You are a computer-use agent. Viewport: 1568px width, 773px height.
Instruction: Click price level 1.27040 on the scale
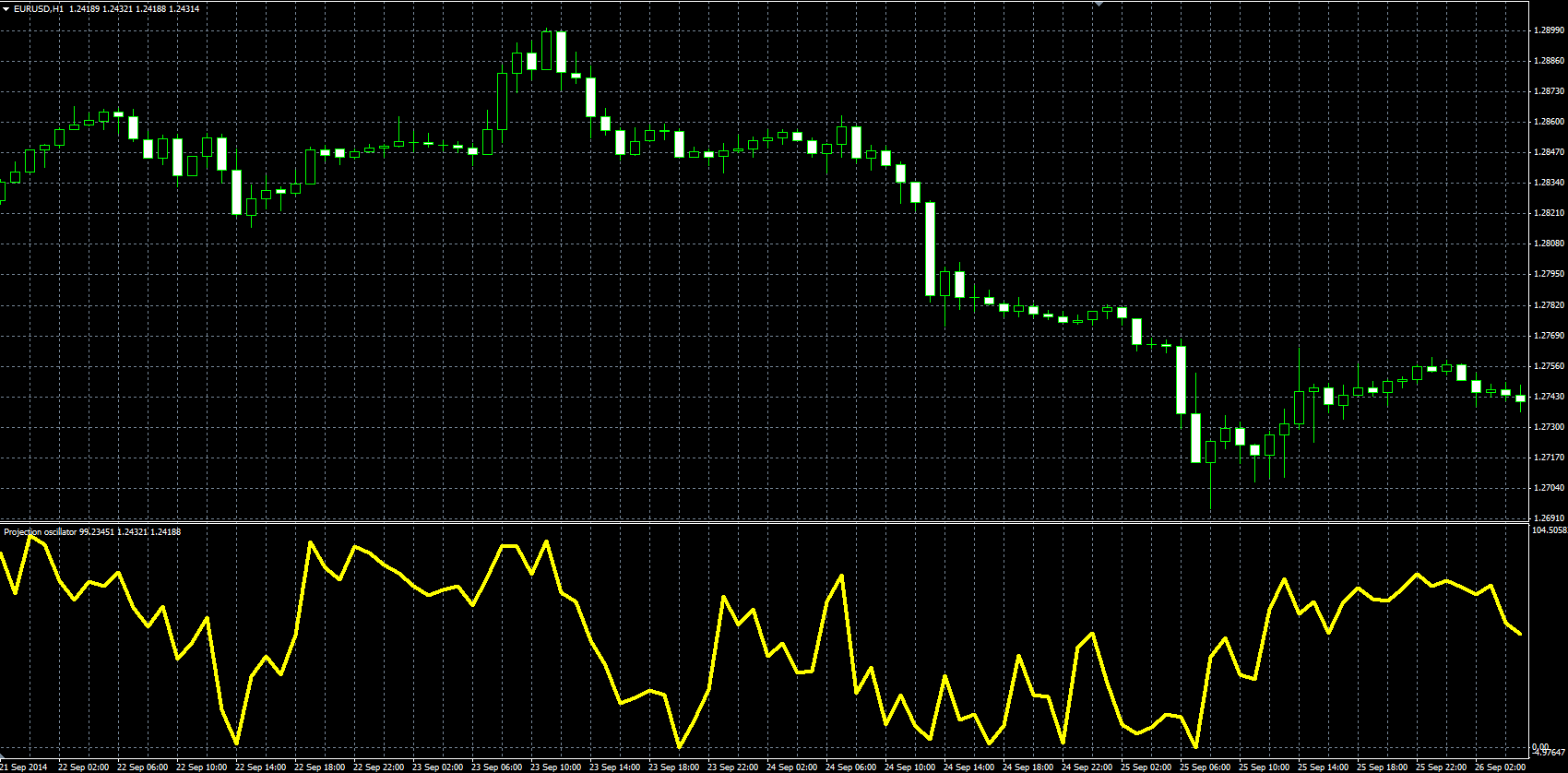click(1549, 488)
